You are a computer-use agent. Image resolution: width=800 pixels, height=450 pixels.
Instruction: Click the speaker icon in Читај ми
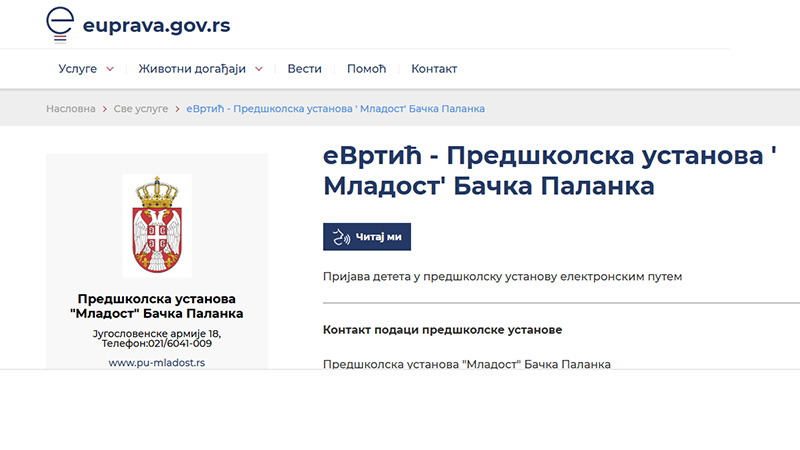(341, 237)
